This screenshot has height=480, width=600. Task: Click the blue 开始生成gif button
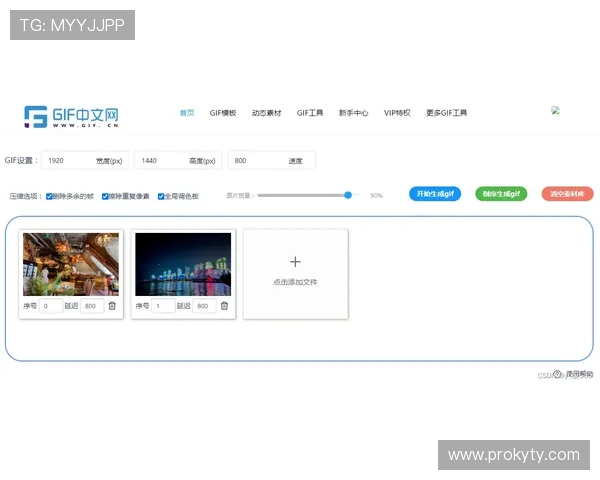435,194
